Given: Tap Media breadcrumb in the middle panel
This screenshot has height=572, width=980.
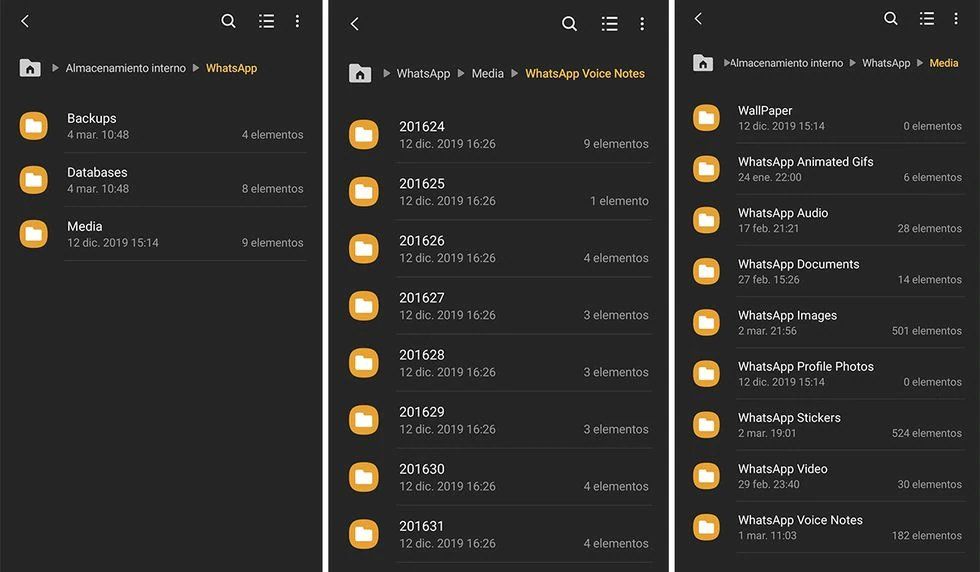Looking at the screenshot, I should pyautogui.click(x=488, y=73).
